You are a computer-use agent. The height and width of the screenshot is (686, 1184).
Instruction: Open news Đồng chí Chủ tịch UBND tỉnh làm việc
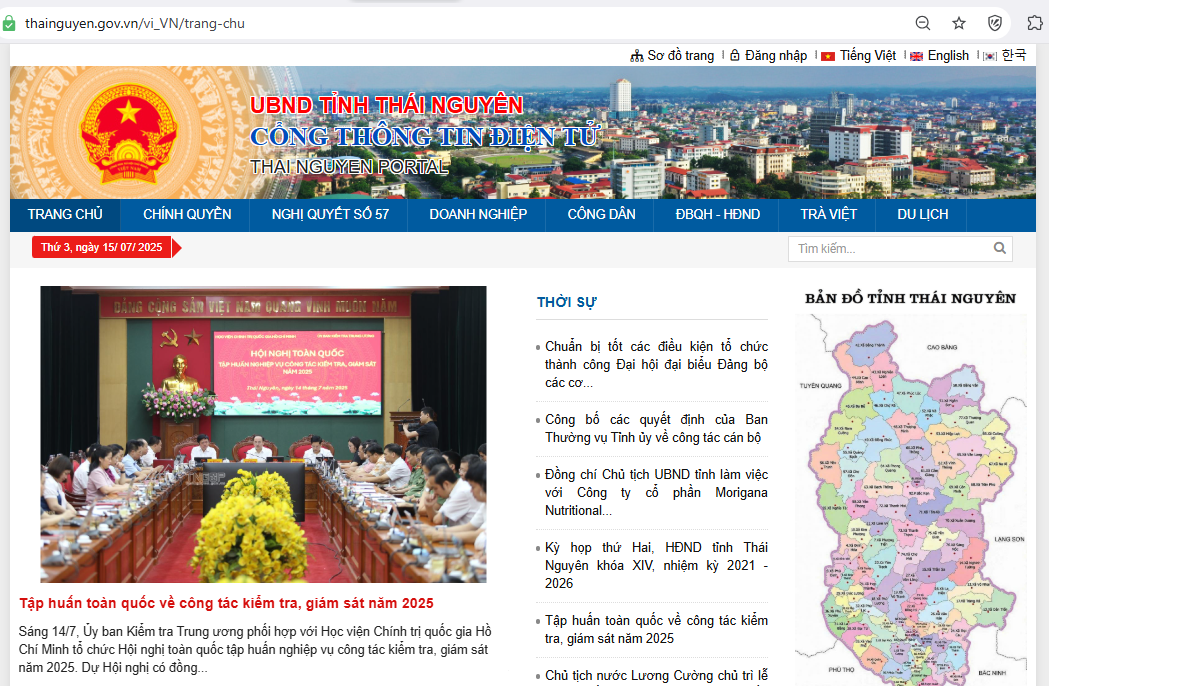(656, 493)
